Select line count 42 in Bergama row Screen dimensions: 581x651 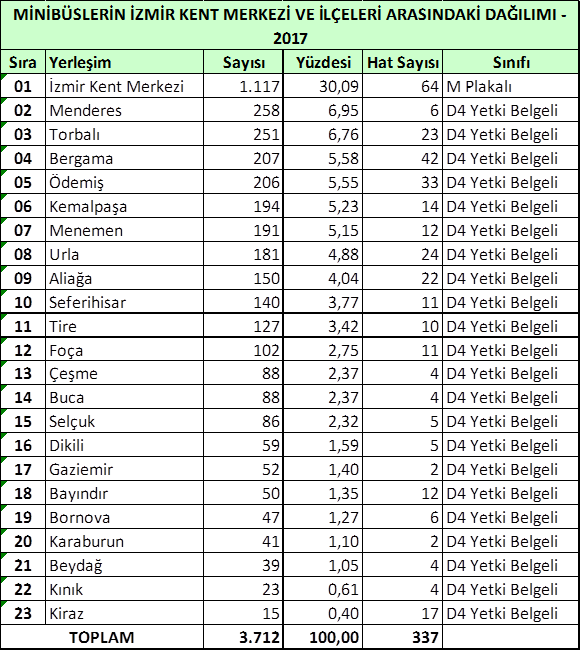click(x=403, y=158)
